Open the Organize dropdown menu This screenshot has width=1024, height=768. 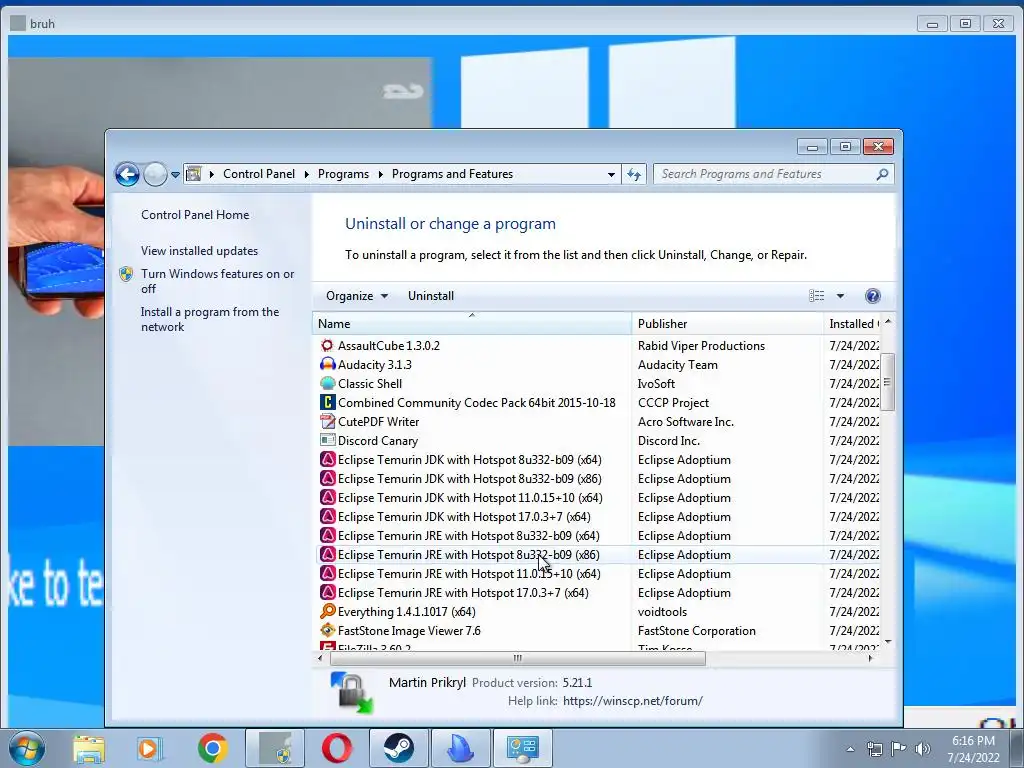357,296
